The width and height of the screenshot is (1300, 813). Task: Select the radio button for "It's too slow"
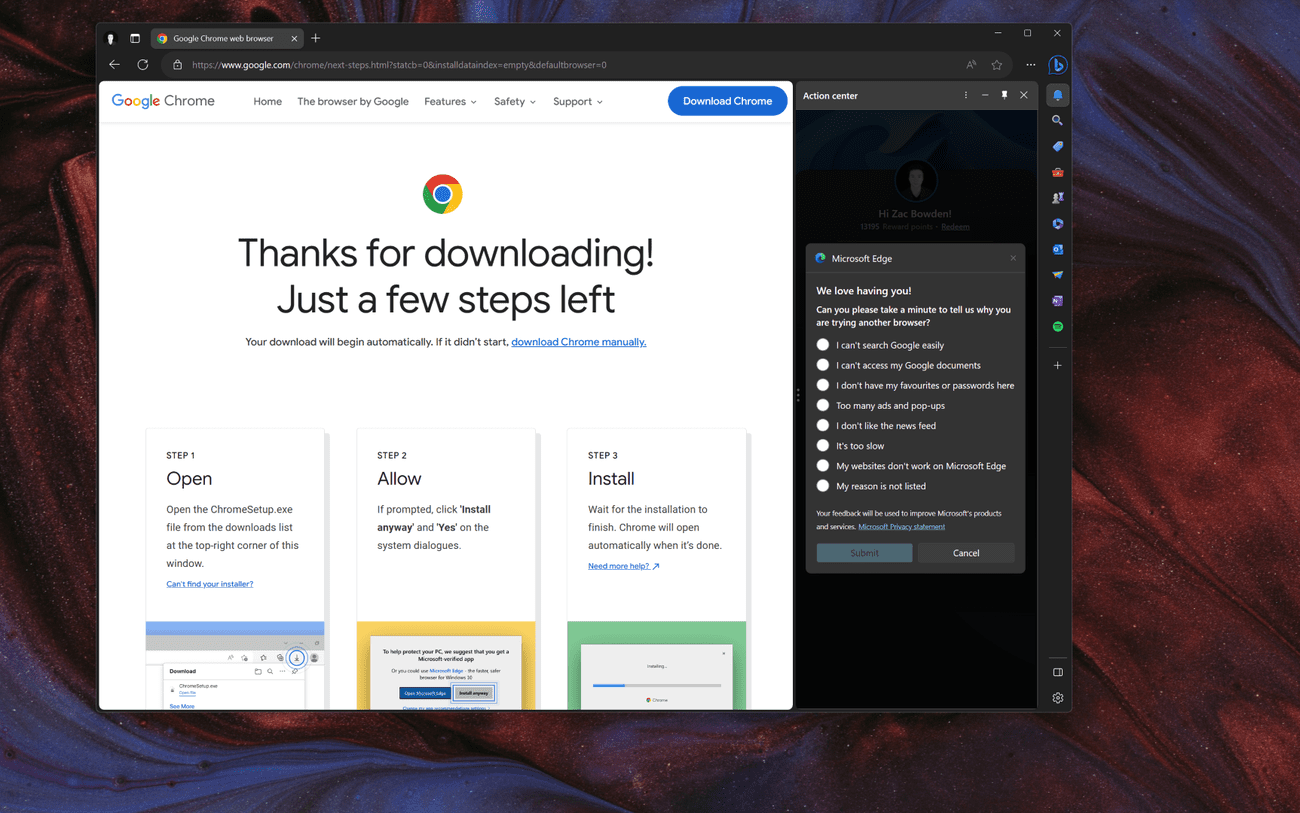coord(822,445)
